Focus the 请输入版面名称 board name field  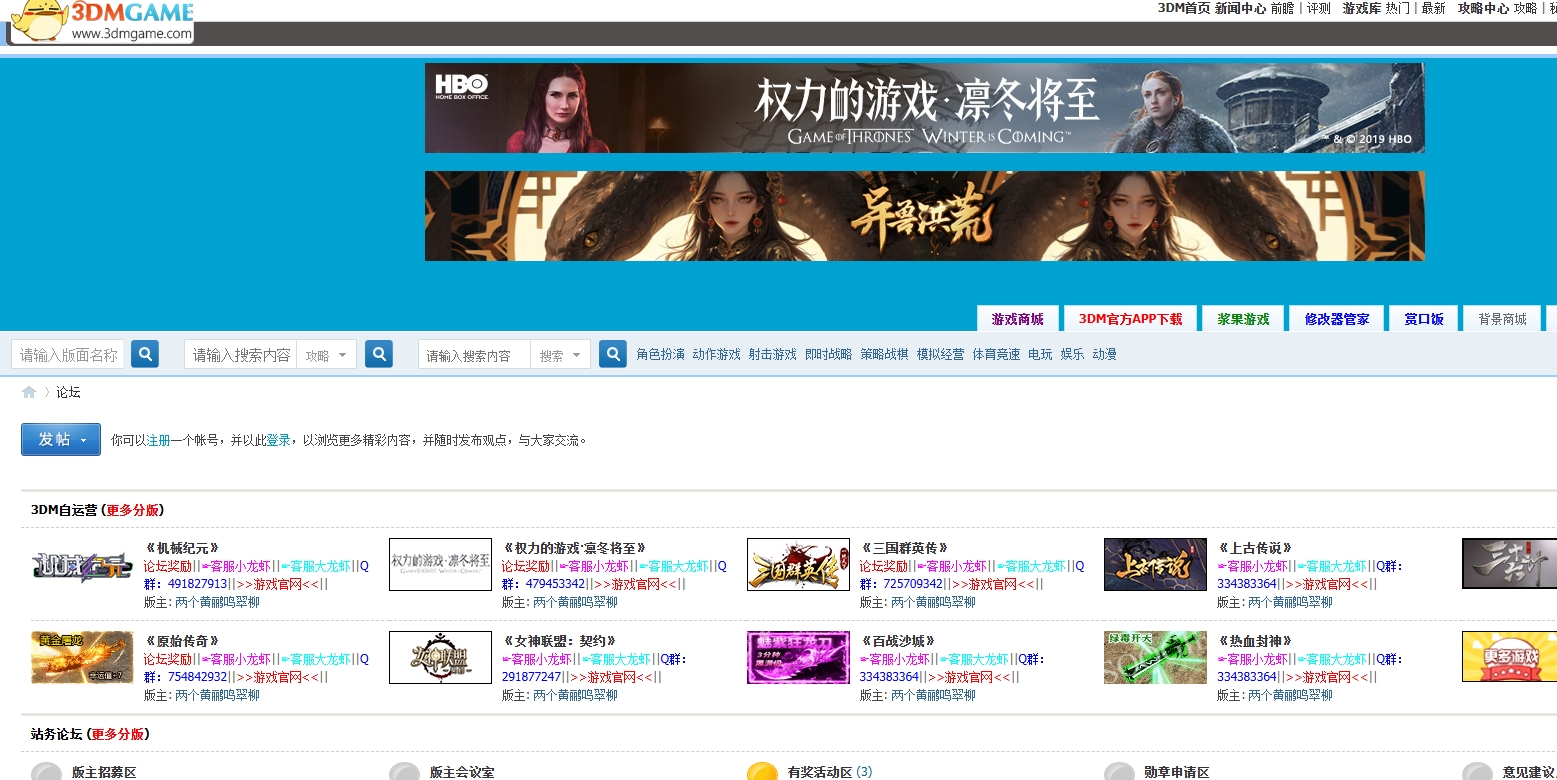point(69,355)
